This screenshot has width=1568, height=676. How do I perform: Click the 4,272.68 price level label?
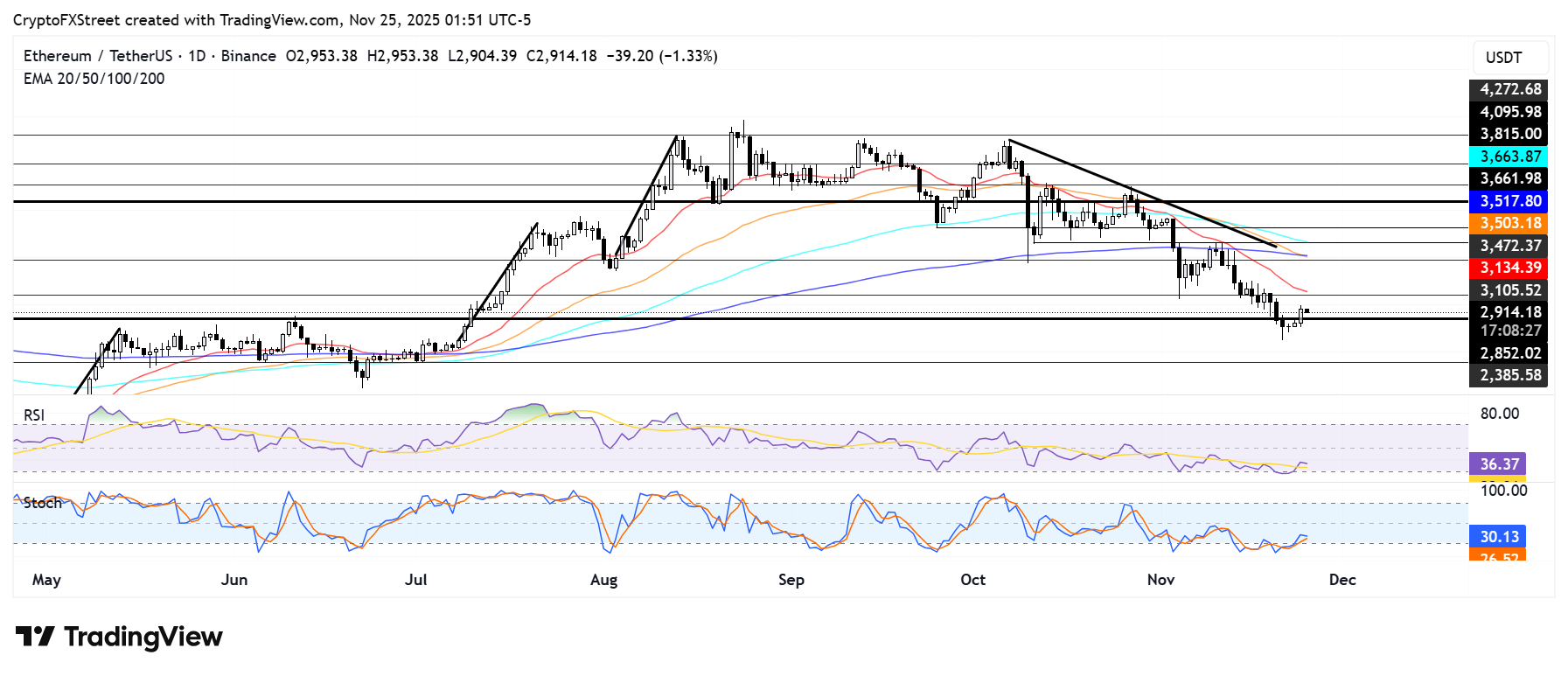click(x=1509, y=89)
